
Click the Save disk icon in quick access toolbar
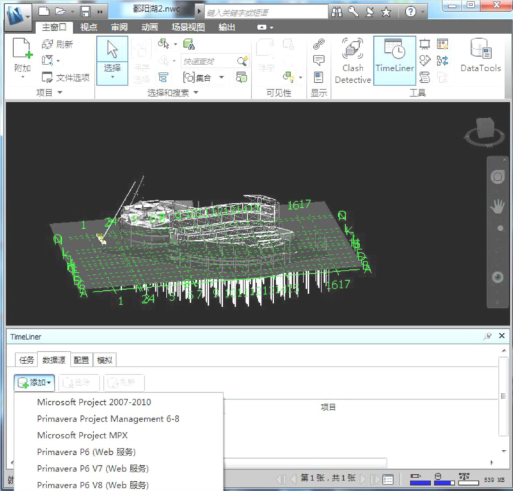click(86, 12)
